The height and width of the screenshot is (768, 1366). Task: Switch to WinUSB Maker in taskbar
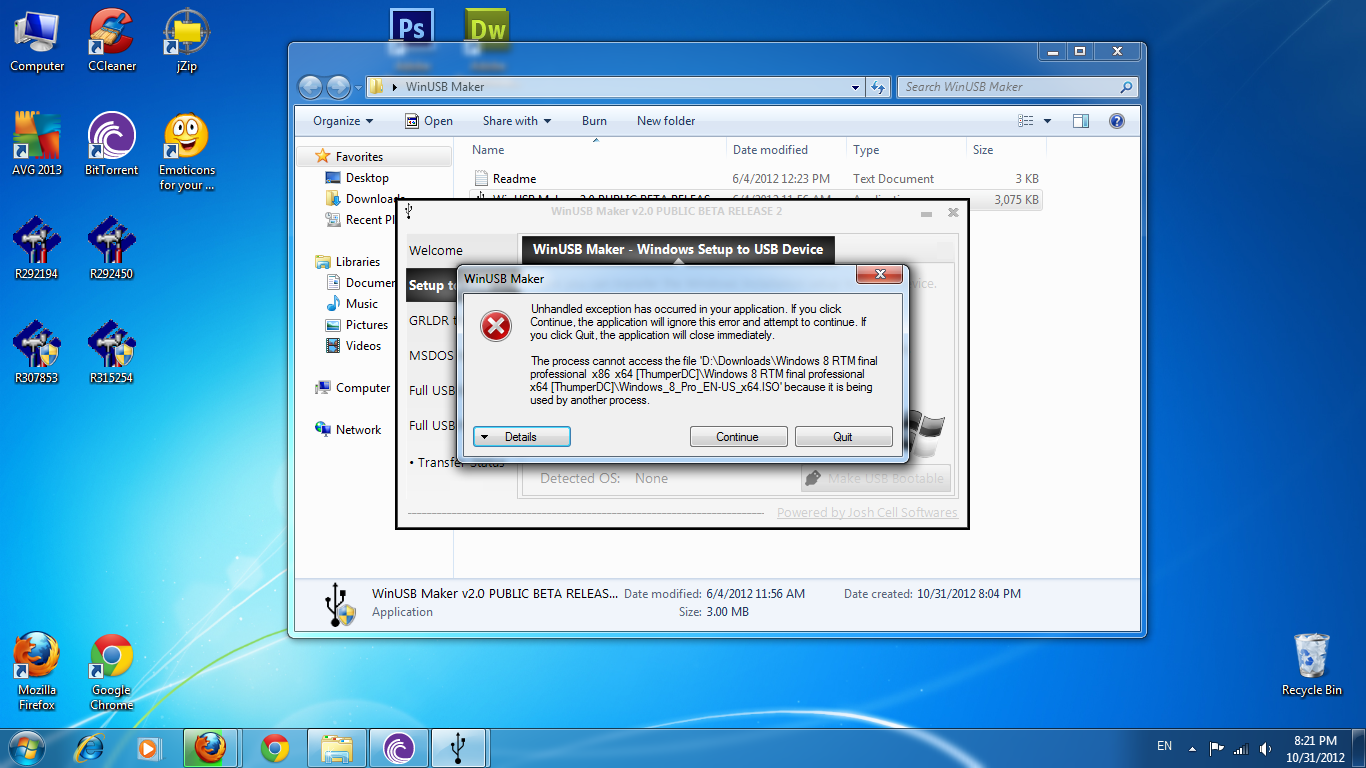point(458,747)
